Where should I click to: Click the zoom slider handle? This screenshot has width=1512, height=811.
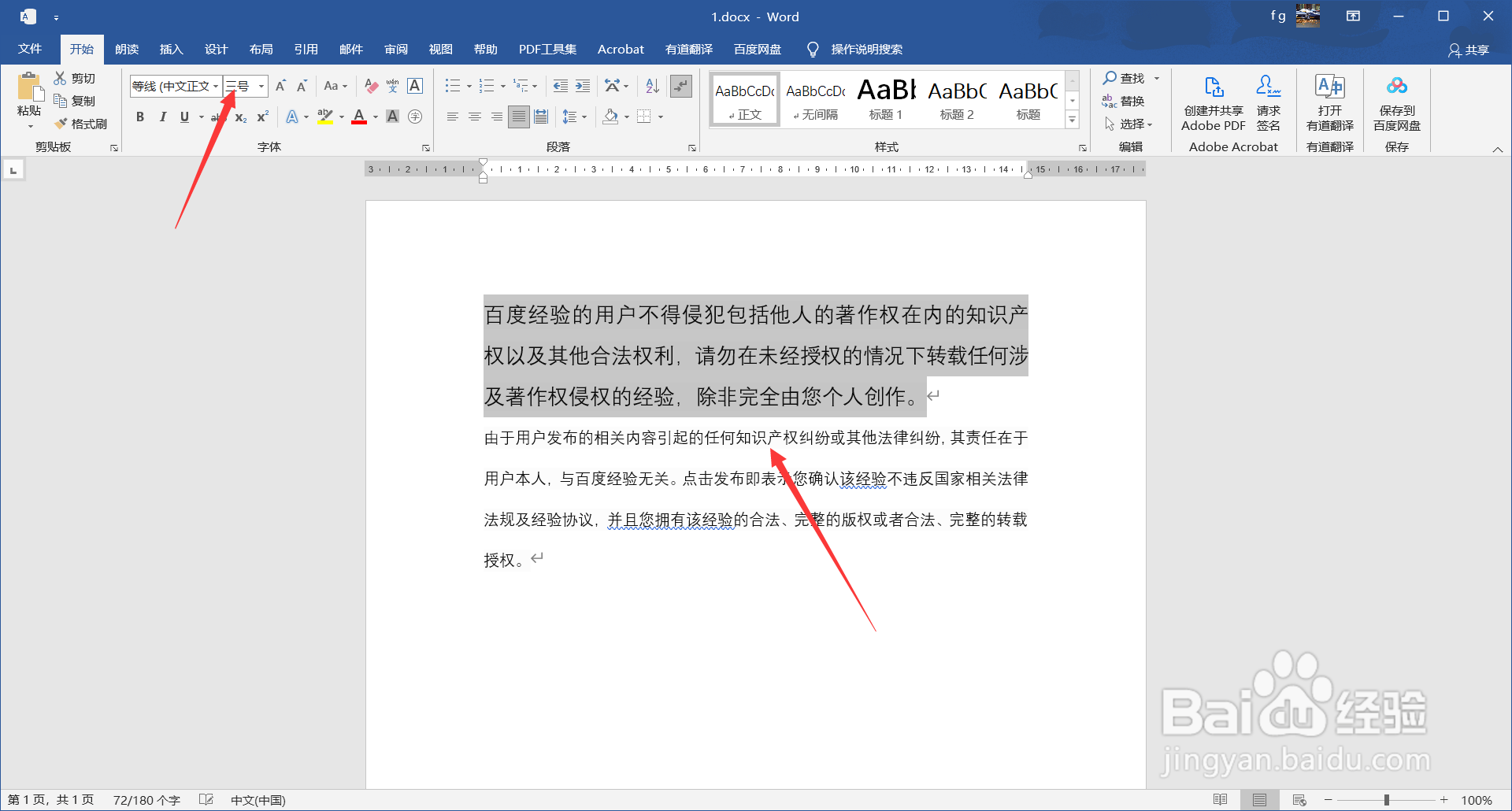[x=1386, y=800]
